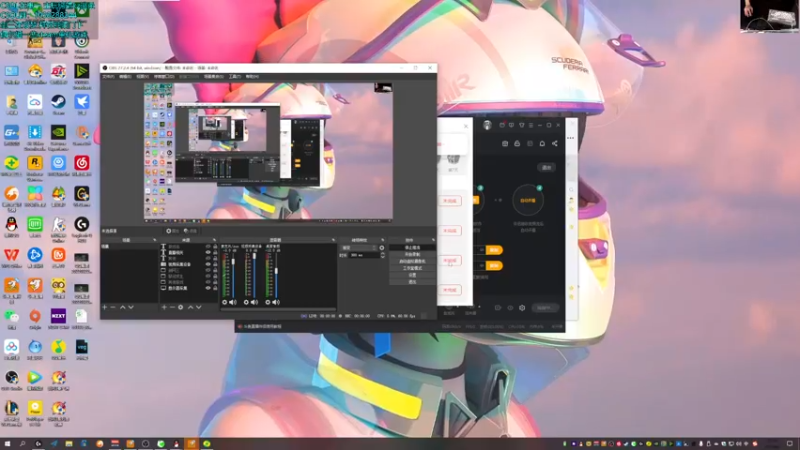
Task: Click the 退出 button in OBS controls
Action: point(412,282)
